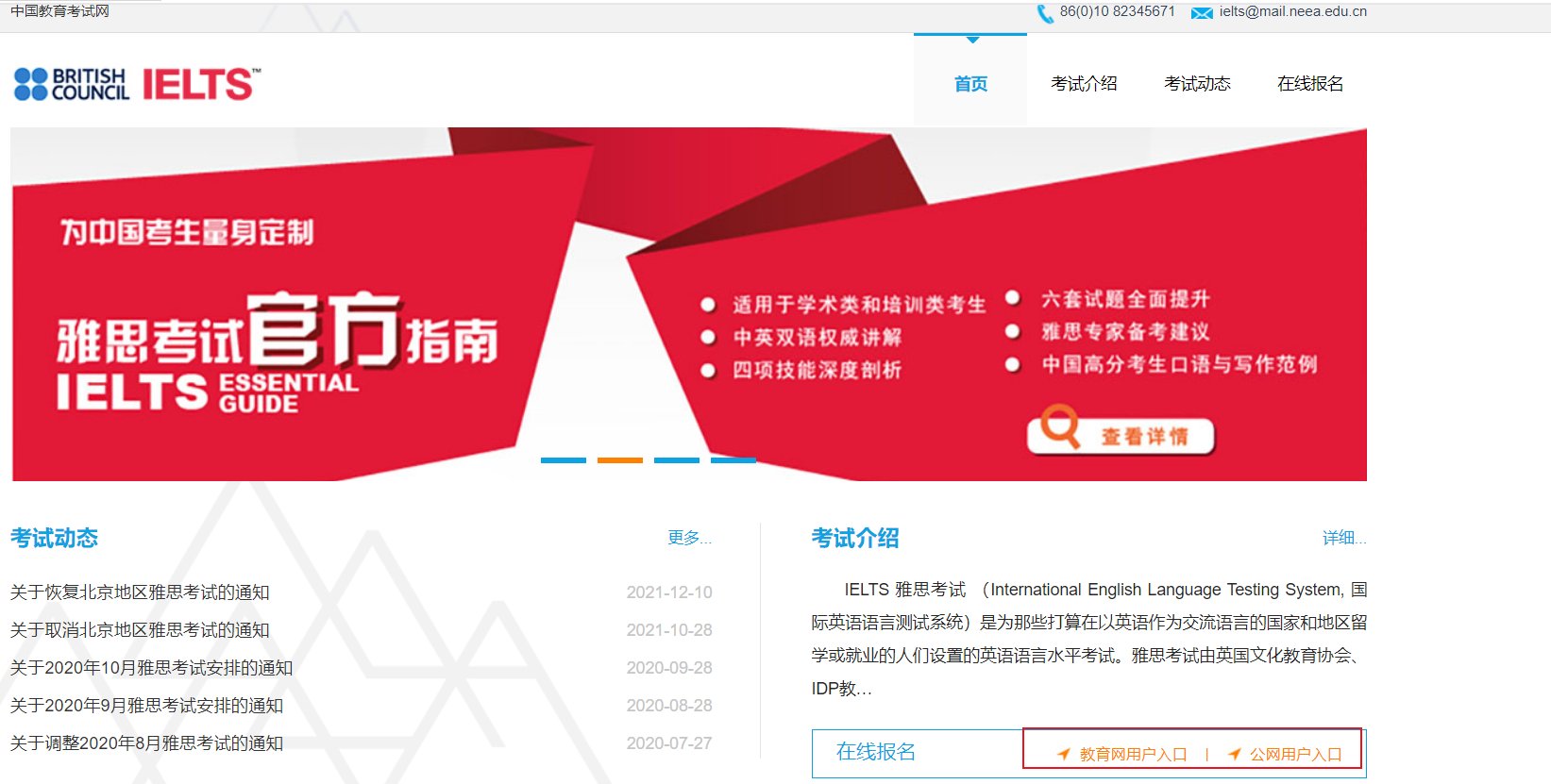
Task: Open the 考试动态 navigation tab
Action: (x=1197, y=83)
